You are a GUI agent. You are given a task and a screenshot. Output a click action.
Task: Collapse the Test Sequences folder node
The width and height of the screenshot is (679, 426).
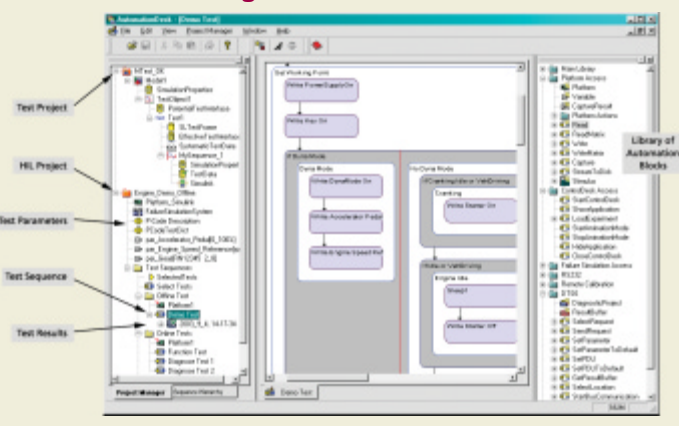click(x=128, y=268)
